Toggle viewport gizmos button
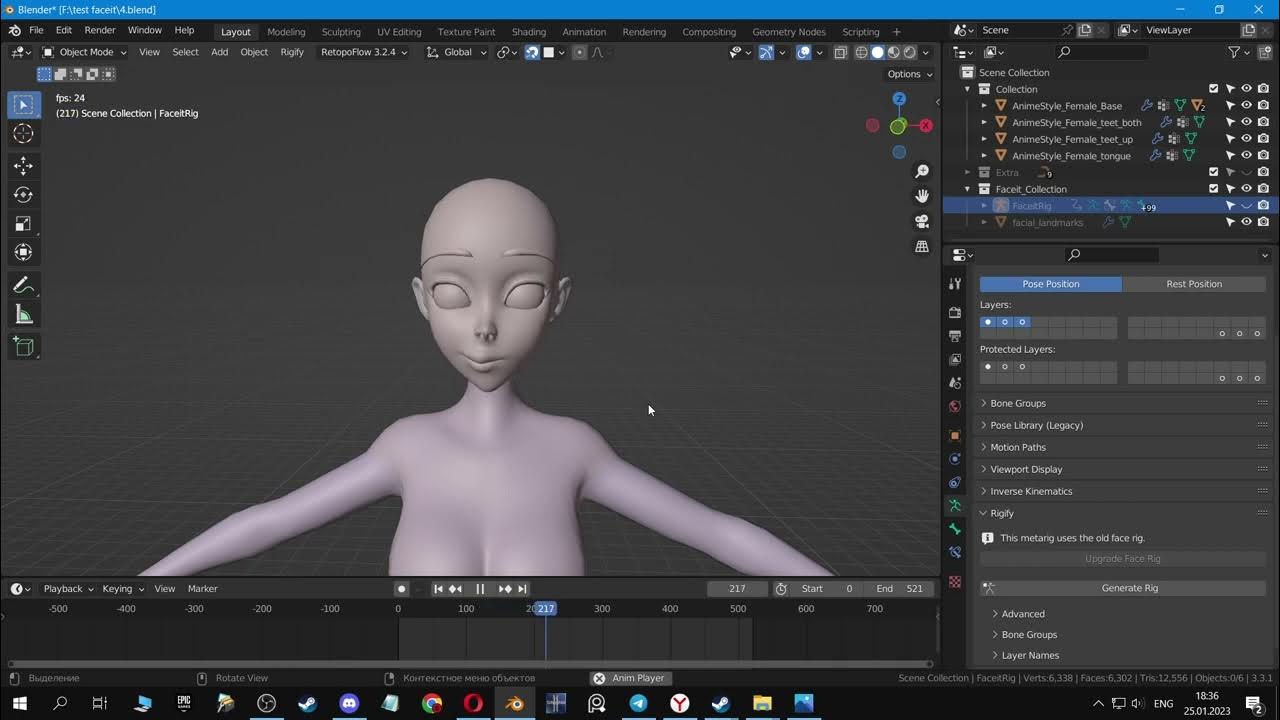The height and width of the screenshot is (720, 1280). coord(766,52)
